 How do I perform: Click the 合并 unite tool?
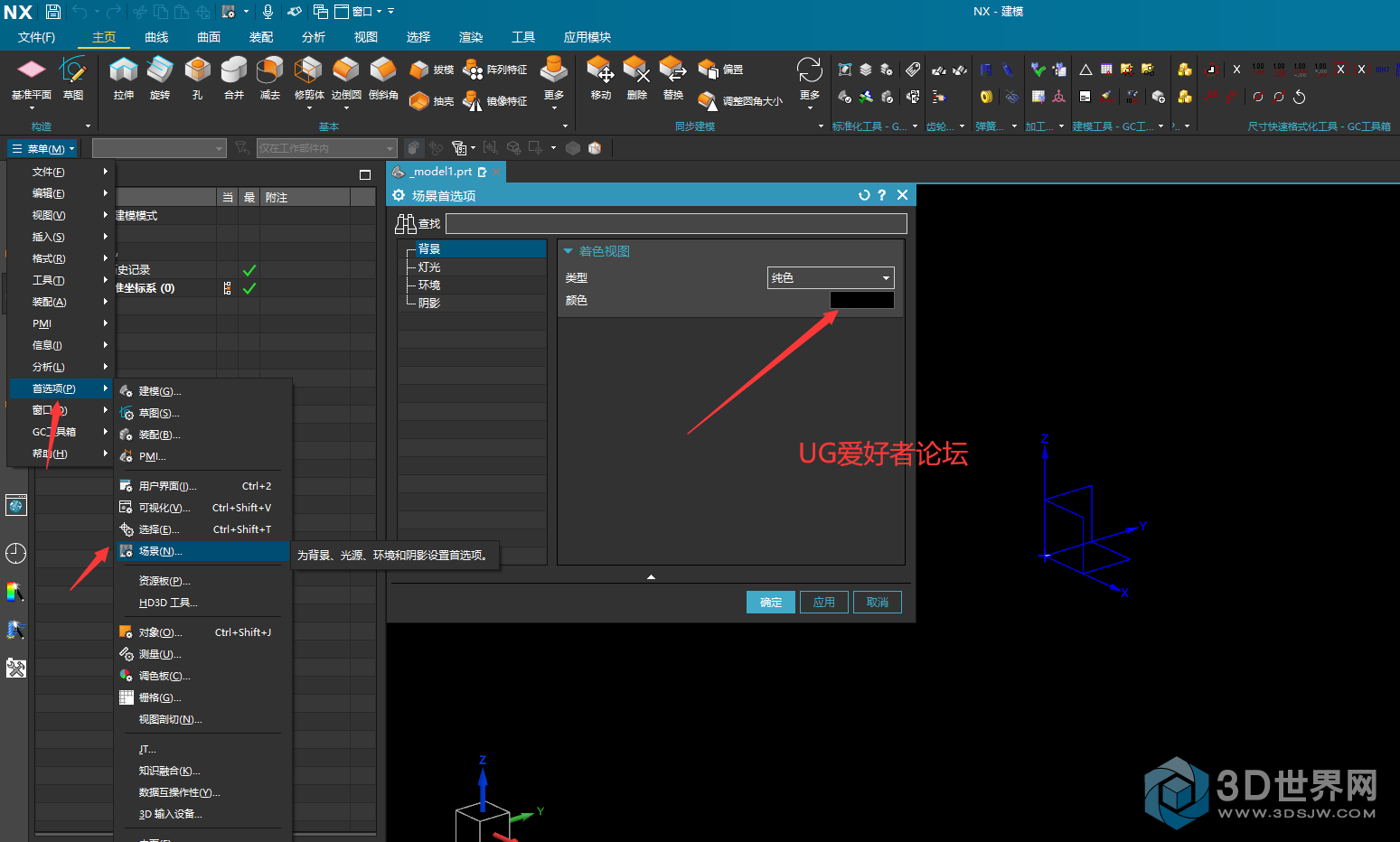pyautogui.click(x=234, y=77)
